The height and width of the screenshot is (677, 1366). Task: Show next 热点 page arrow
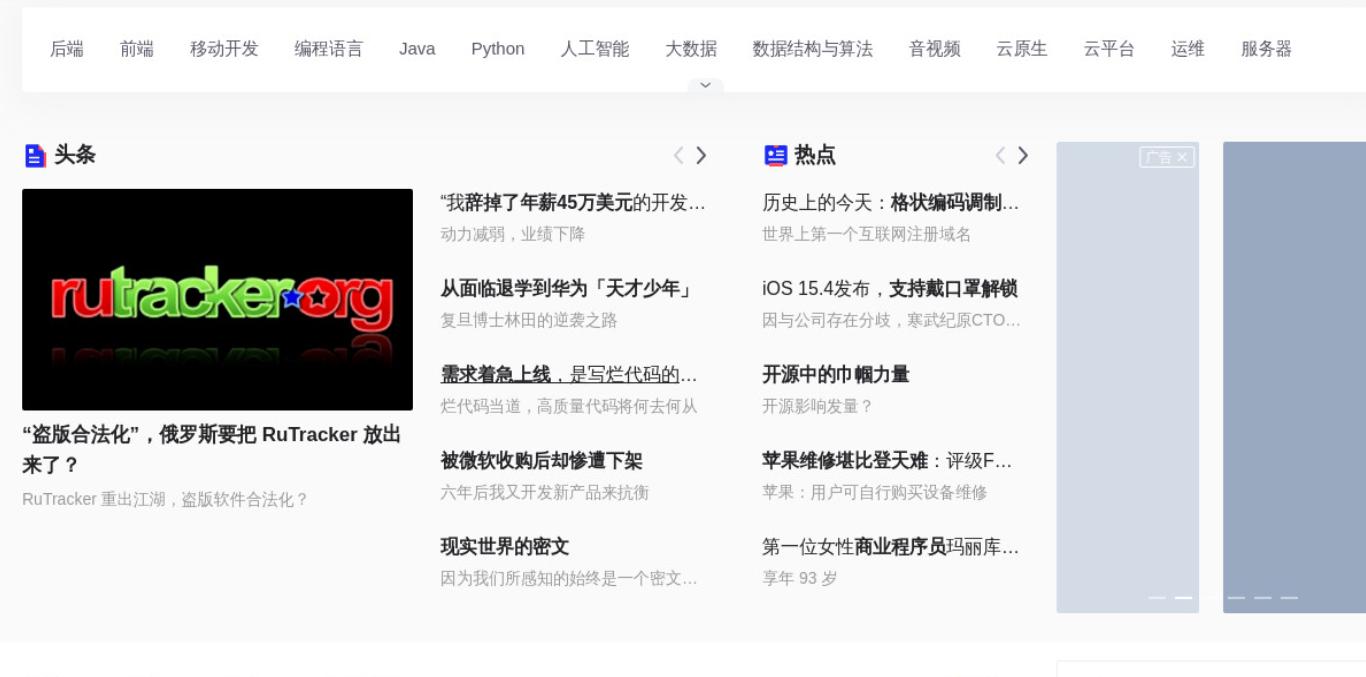tap(1023, 155)
